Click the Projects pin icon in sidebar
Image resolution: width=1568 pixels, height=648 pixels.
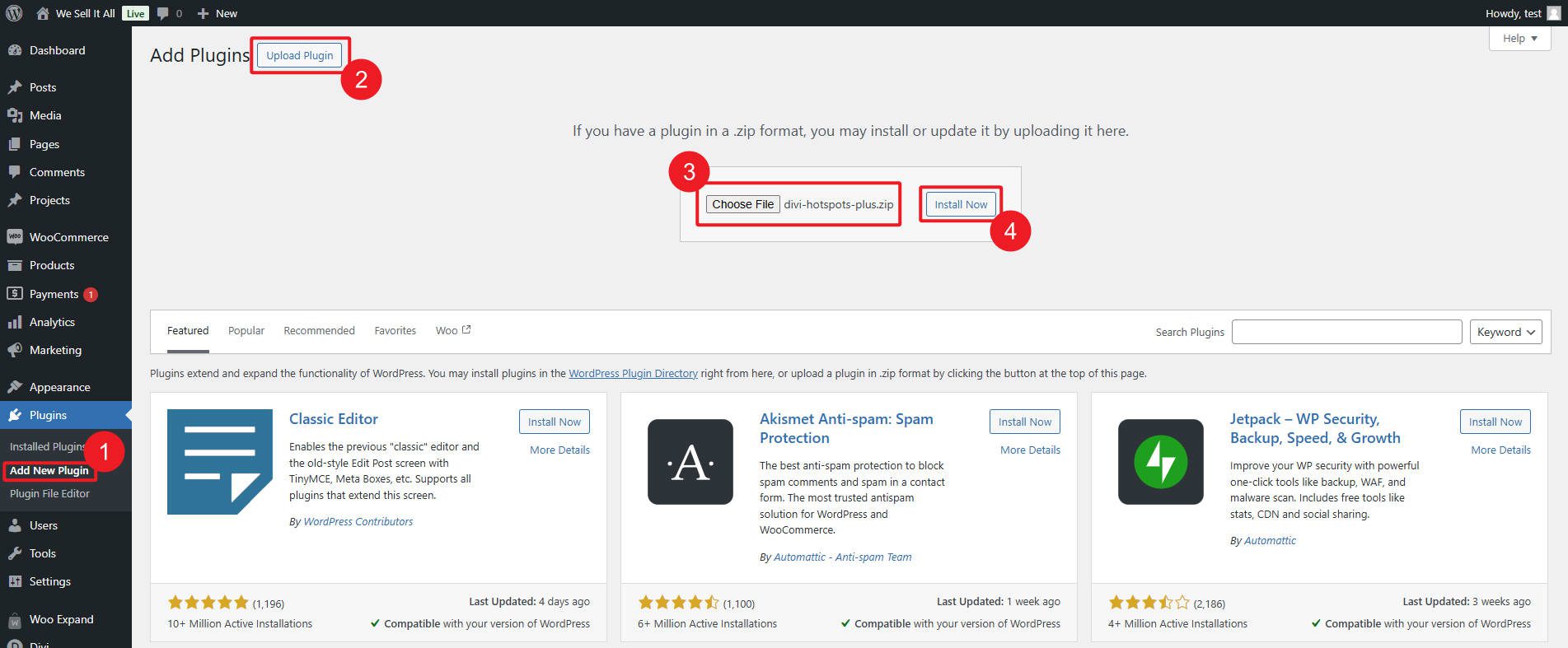click(15, 200)
